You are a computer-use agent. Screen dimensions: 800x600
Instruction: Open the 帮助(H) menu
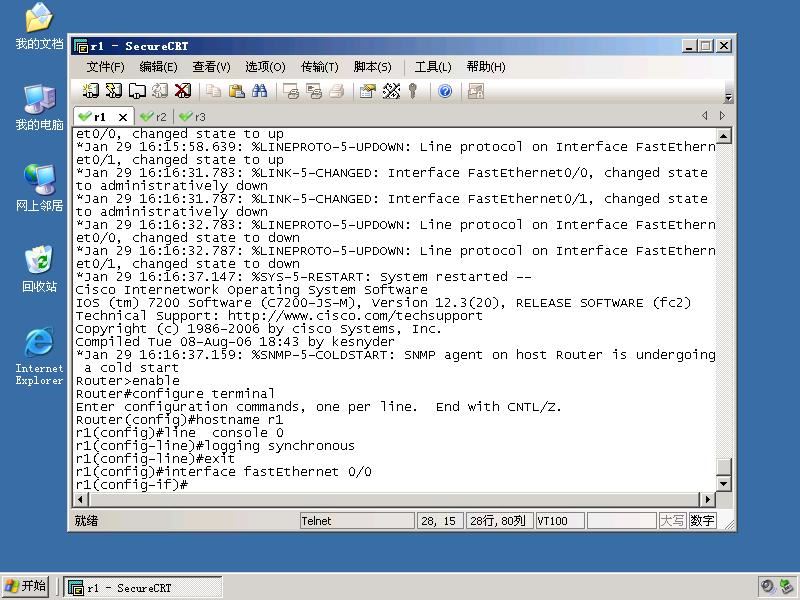pos(486,67)
